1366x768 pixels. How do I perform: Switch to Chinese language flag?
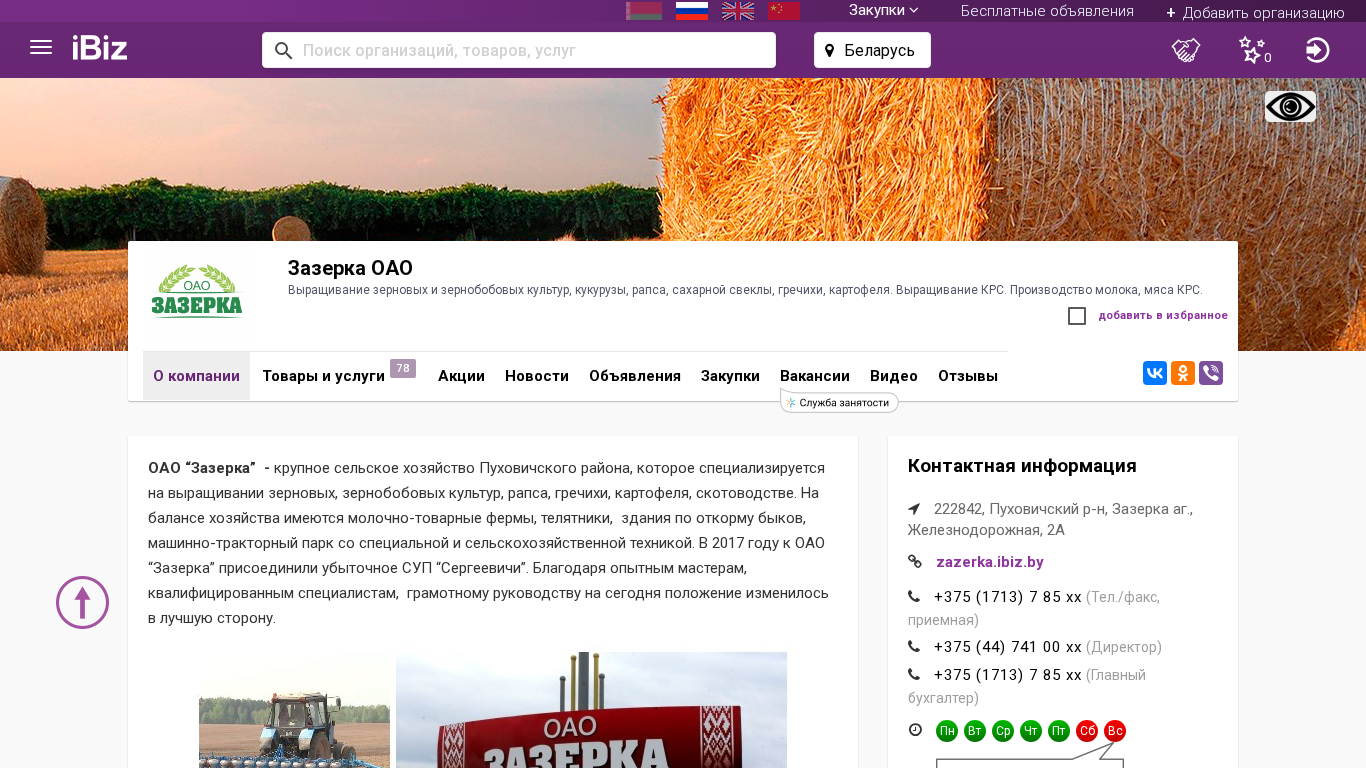click(x=784, y=10)
